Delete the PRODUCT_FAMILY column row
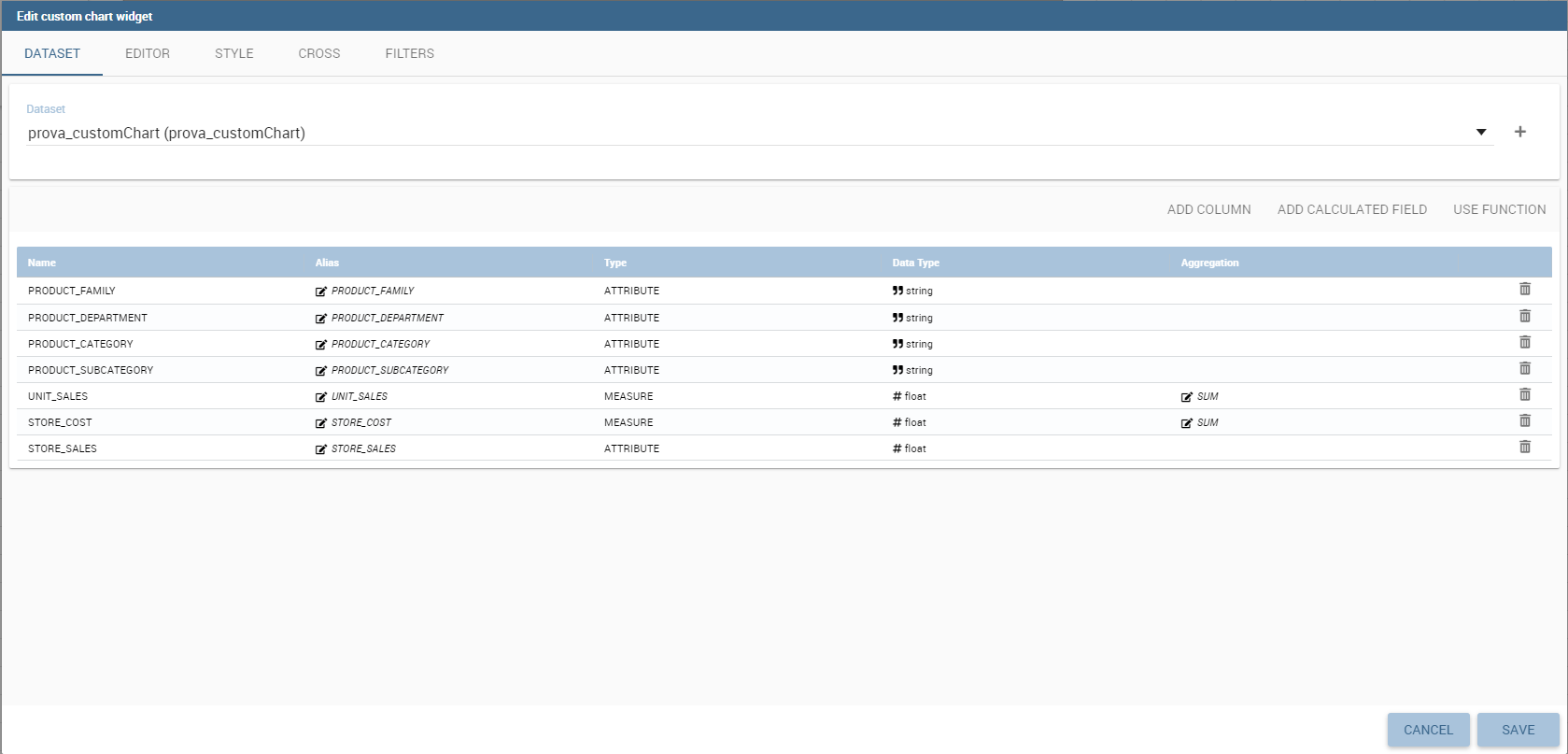1568x754 pixels. tap(1525, 290)
